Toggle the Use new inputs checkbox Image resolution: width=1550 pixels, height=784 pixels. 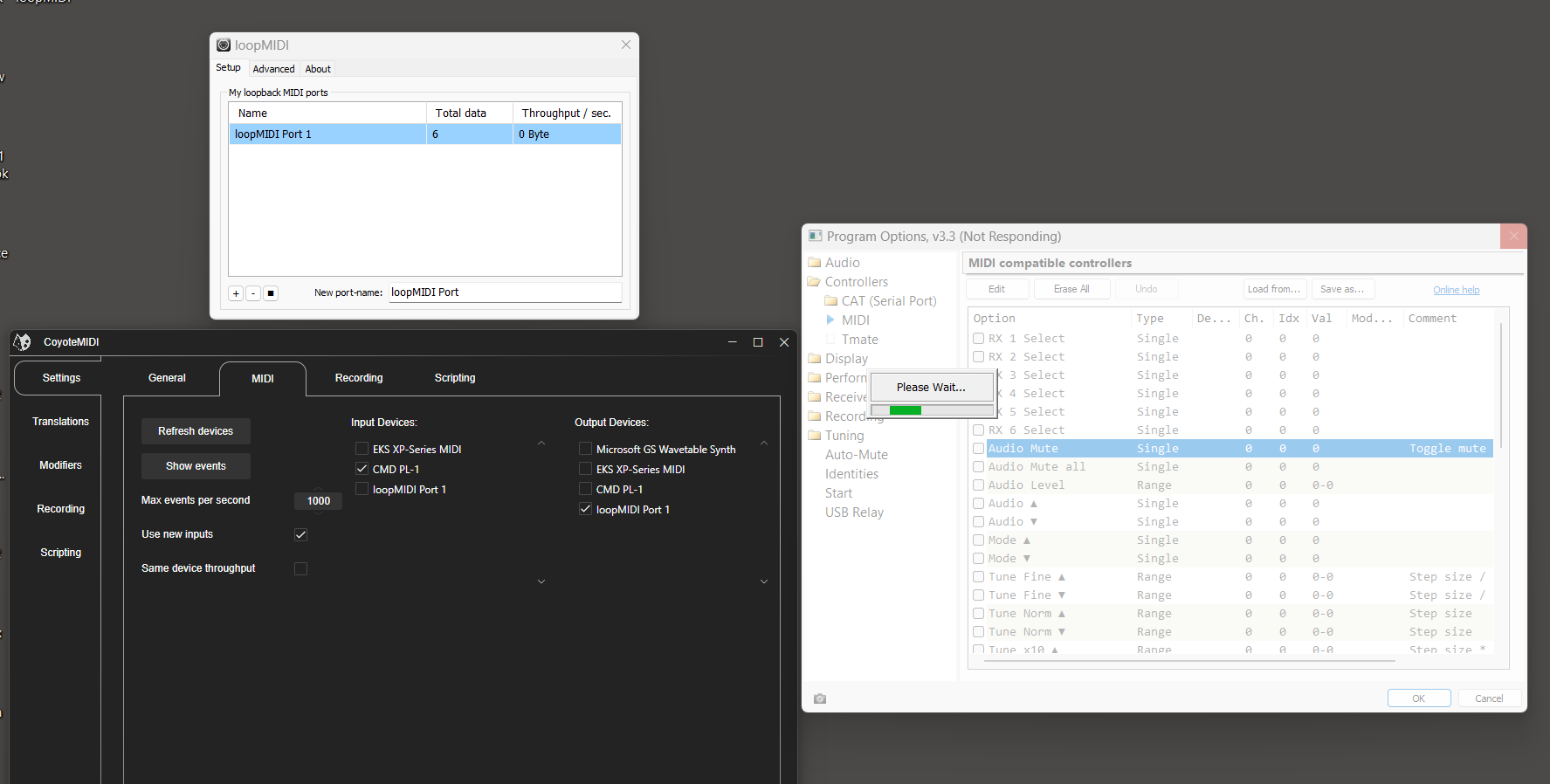300,534
